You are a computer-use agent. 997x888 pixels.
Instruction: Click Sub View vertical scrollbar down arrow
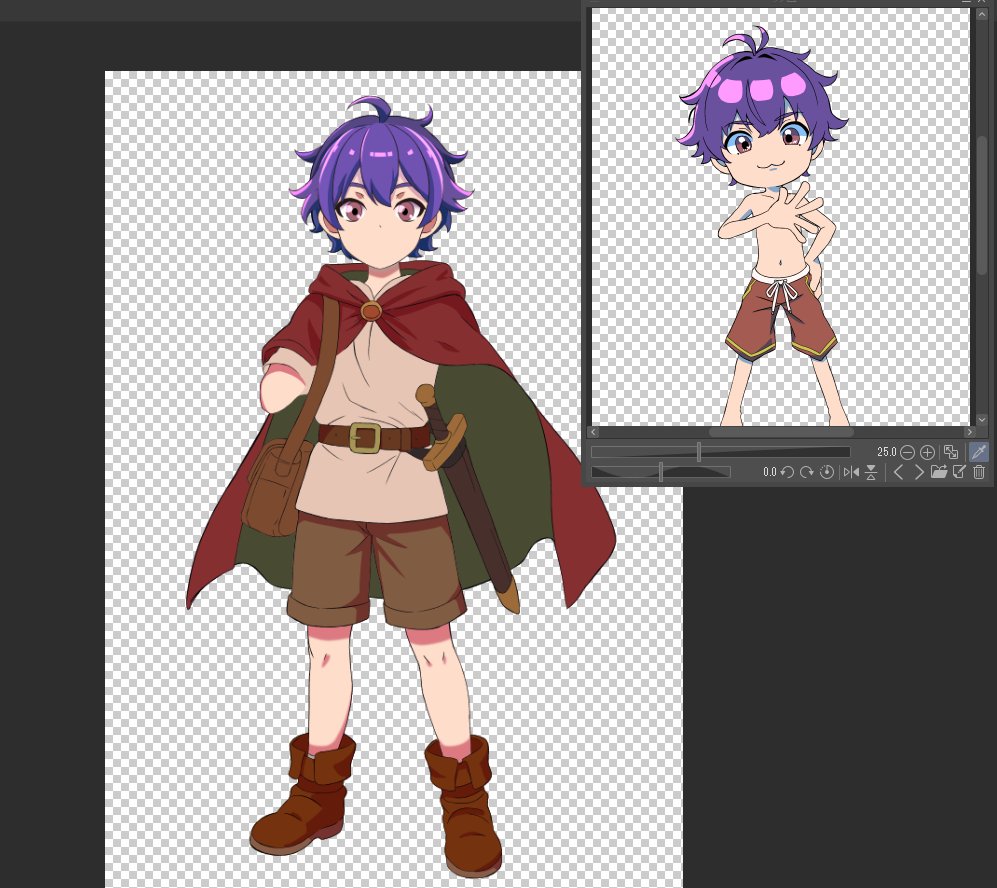[982, 420]
